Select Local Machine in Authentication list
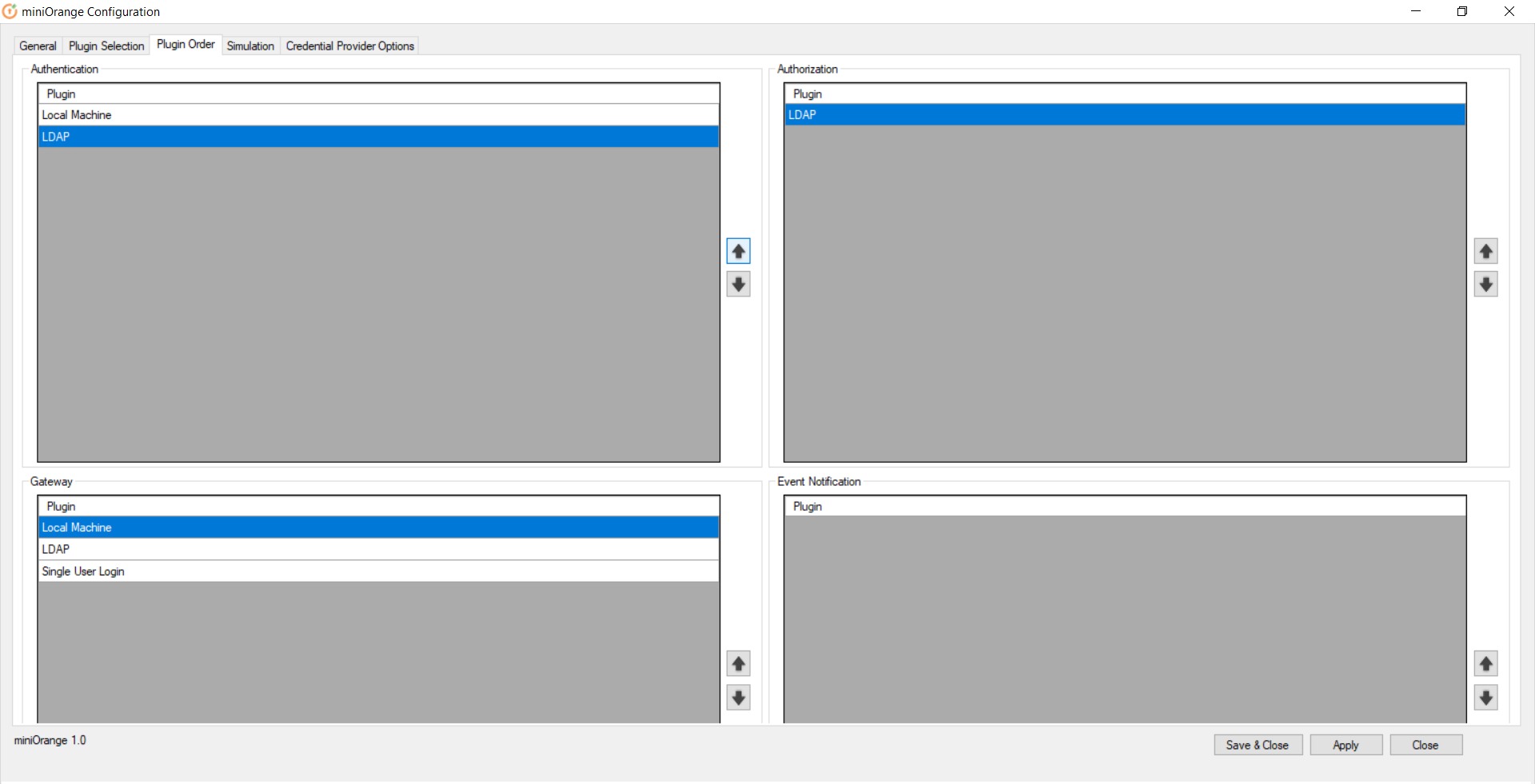The height and width of the screenshot is (784, 1535). 379,115
